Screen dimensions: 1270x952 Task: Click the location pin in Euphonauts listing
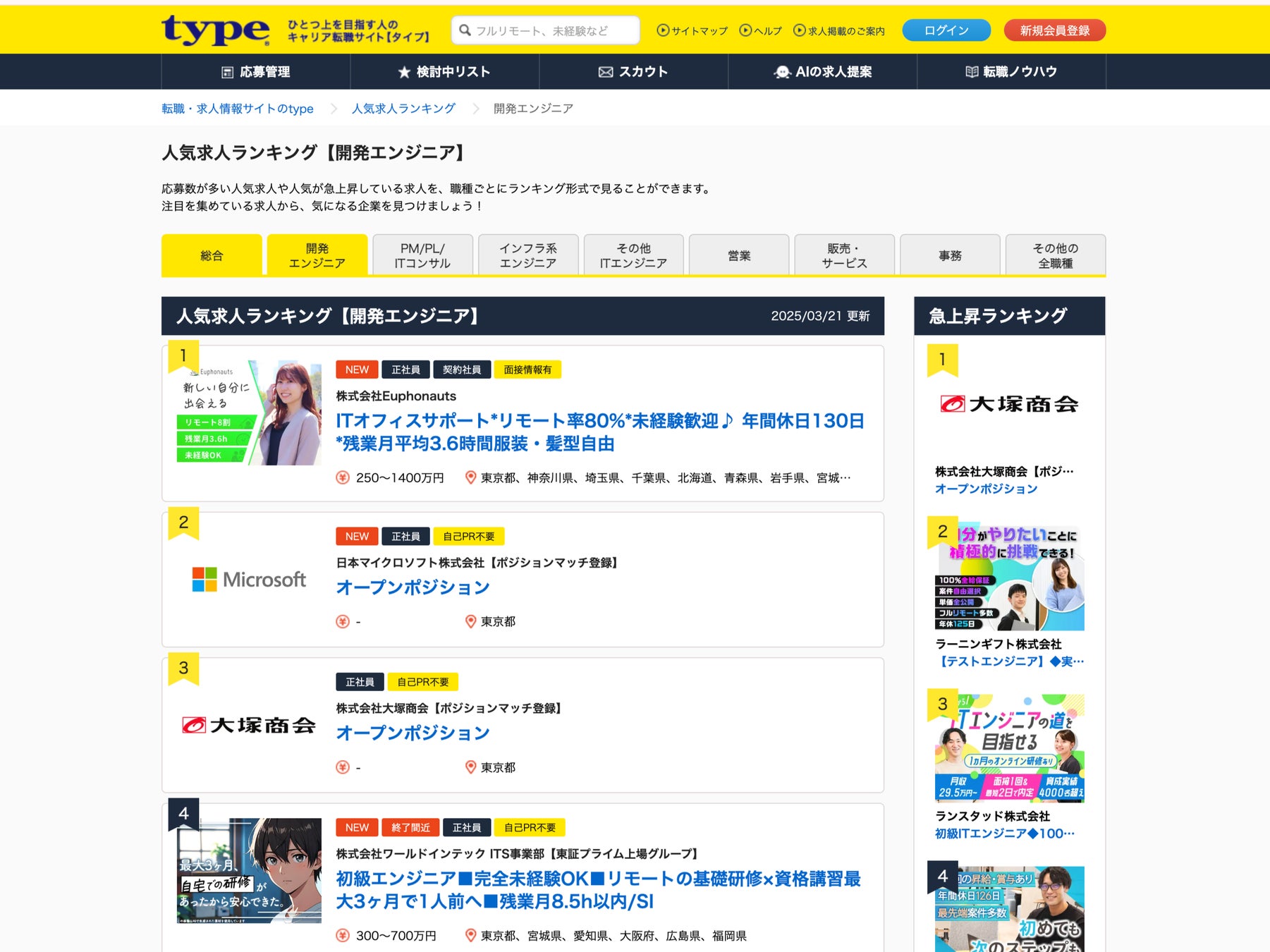470,477
